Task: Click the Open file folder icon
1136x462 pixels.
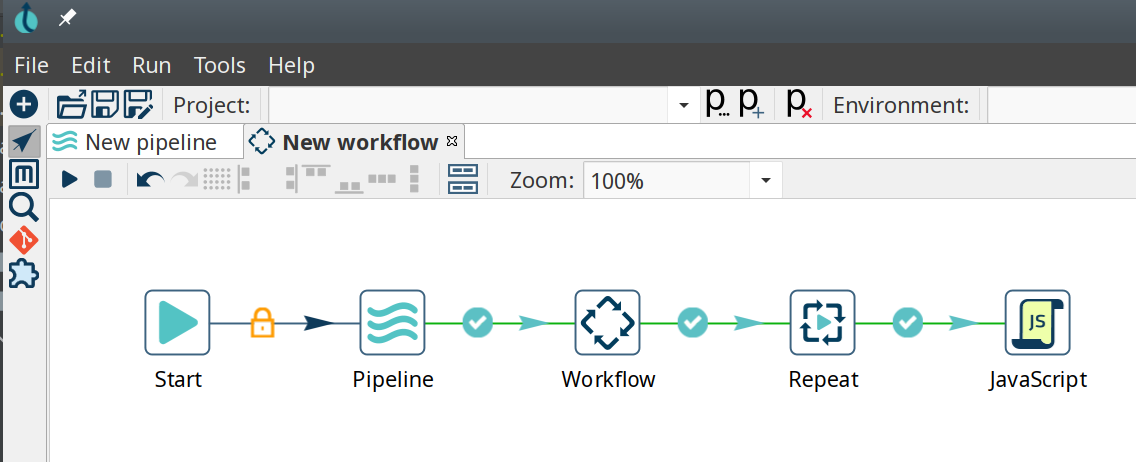Action: (x=72, y=105)
